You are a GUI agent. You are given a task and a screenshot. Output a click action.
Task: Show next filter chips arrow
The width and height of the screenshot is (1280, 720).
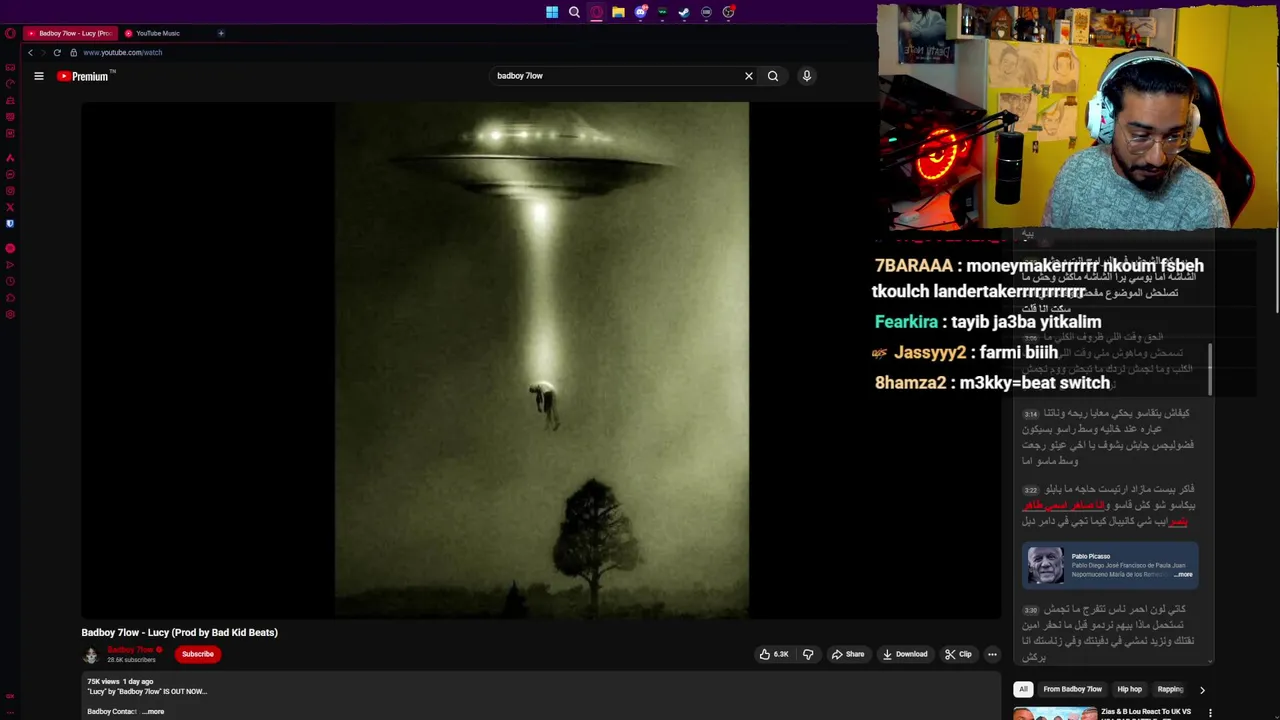pyautogui.click(x=1202, y=689)
